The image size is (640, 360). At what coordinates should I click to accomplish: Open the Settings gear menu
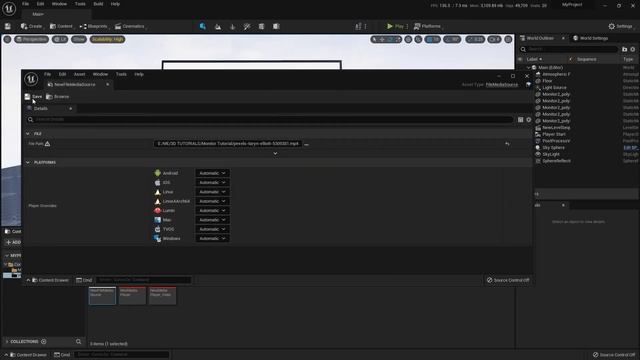click(x=620, y=27)
